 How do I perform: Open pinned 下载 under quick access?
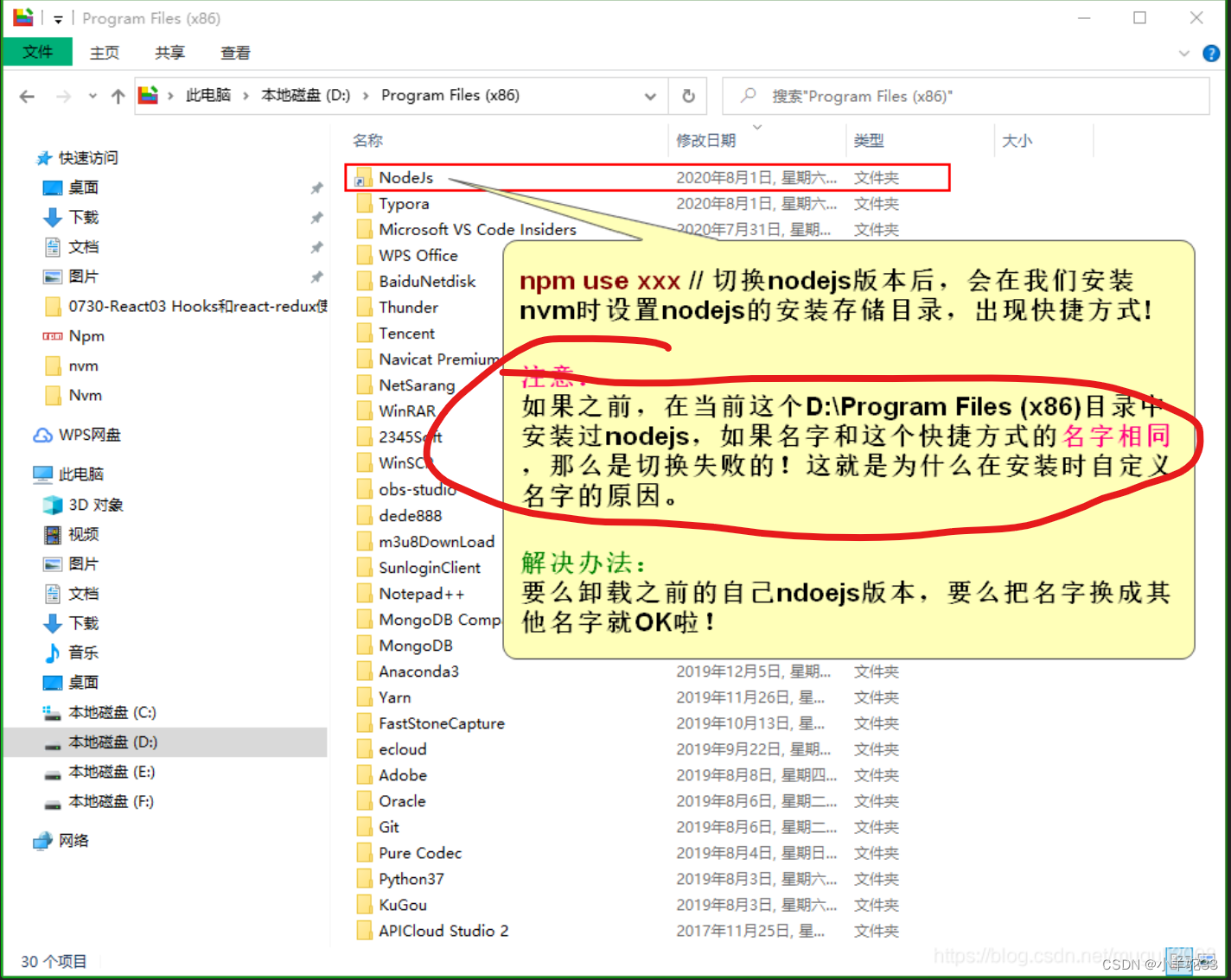coord(83,217)
